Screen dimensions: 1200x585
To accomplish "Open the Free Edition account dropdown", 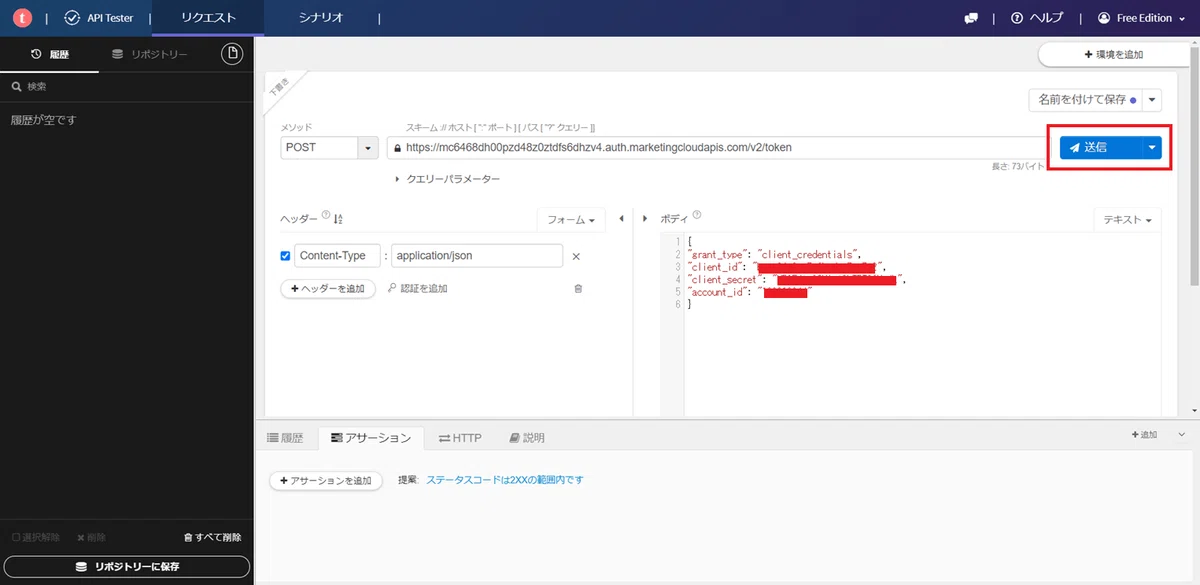I will point(1142,18).
